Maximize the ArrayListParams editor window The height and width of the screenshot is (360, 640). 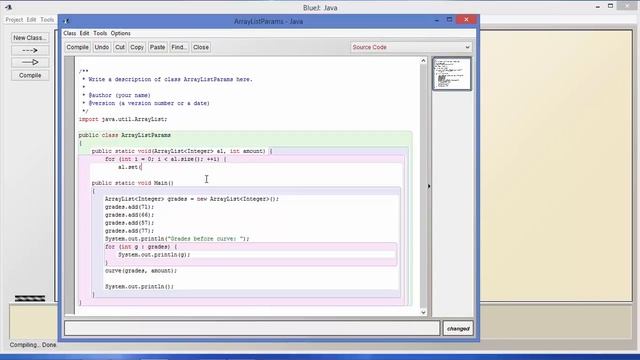tap(449, 20)
